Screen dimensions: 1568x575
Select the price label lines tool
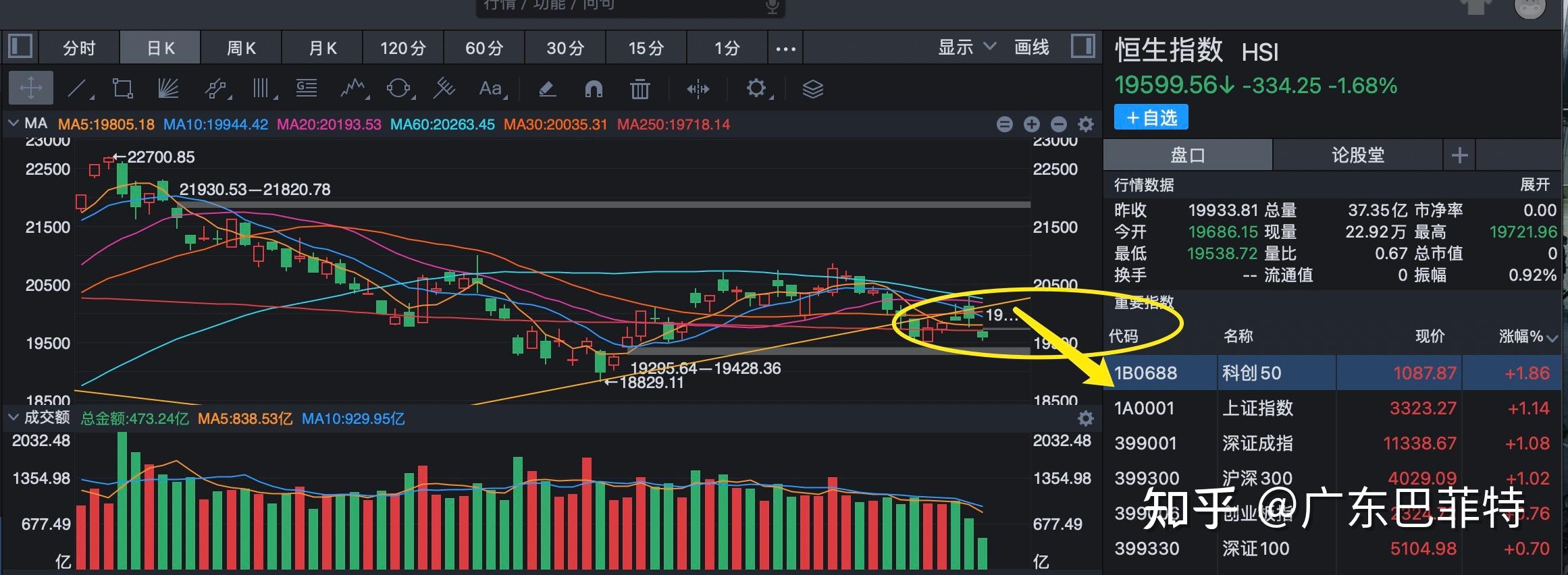click(x=307, y=88)
